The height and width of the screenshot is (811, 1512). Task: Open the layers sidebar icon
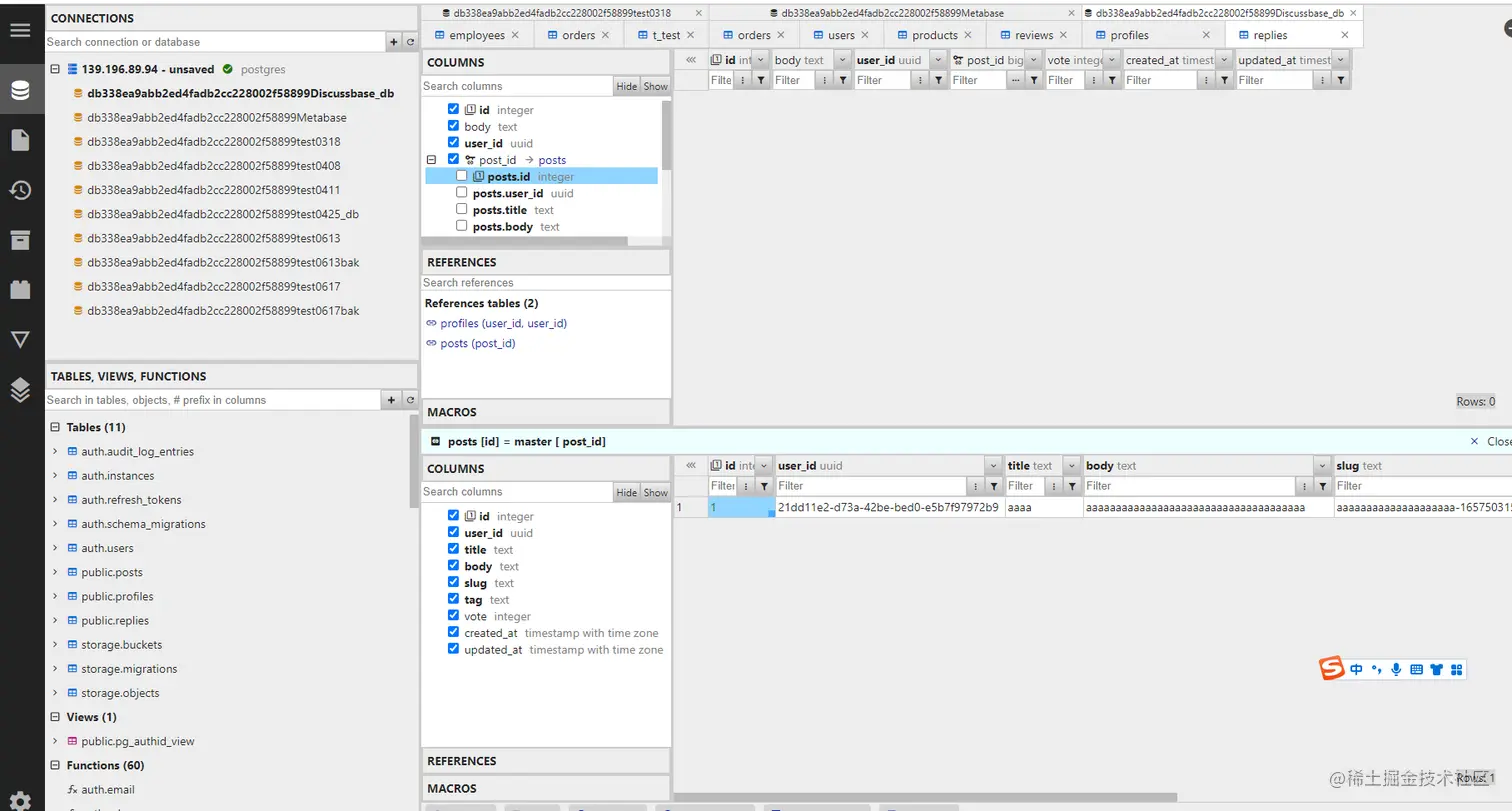click(x=20, y=390)
